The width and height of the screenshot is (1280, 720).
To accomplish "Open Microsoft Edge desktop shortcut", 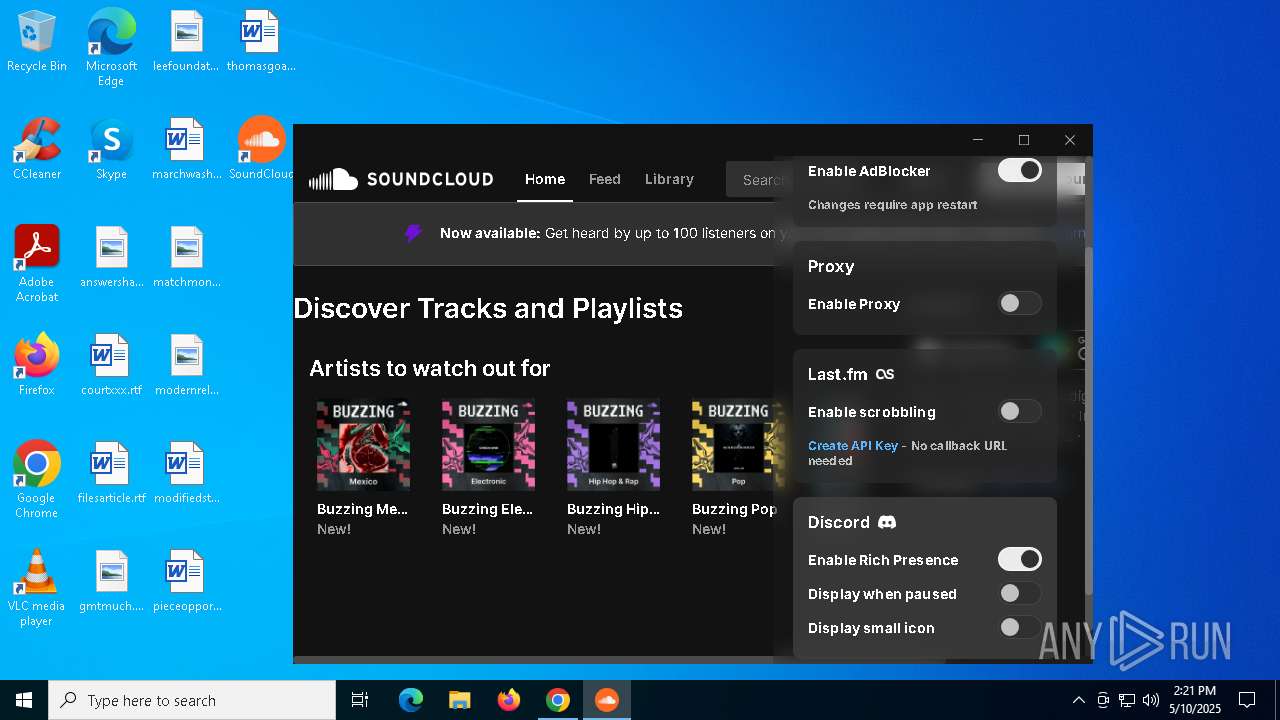I will [x=111, y=48].
